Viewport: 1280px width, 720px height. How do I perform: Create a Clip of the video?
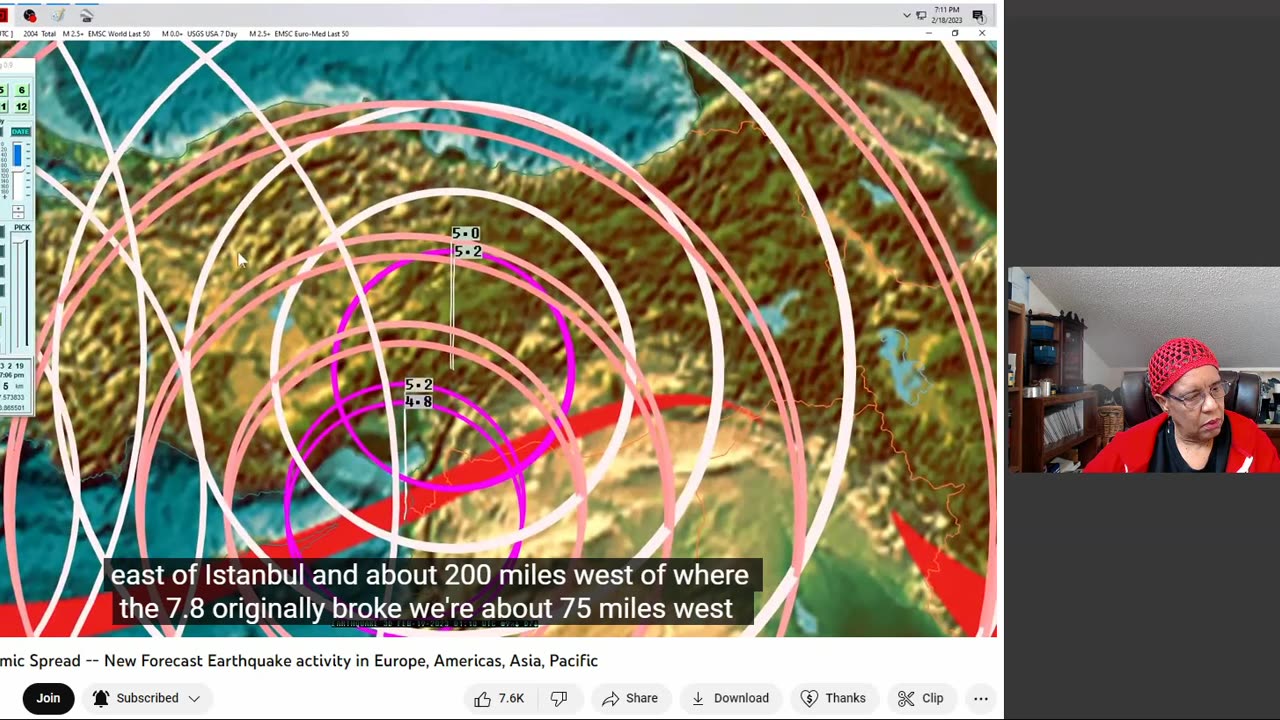pyautogui.click(x=920, y=698)
